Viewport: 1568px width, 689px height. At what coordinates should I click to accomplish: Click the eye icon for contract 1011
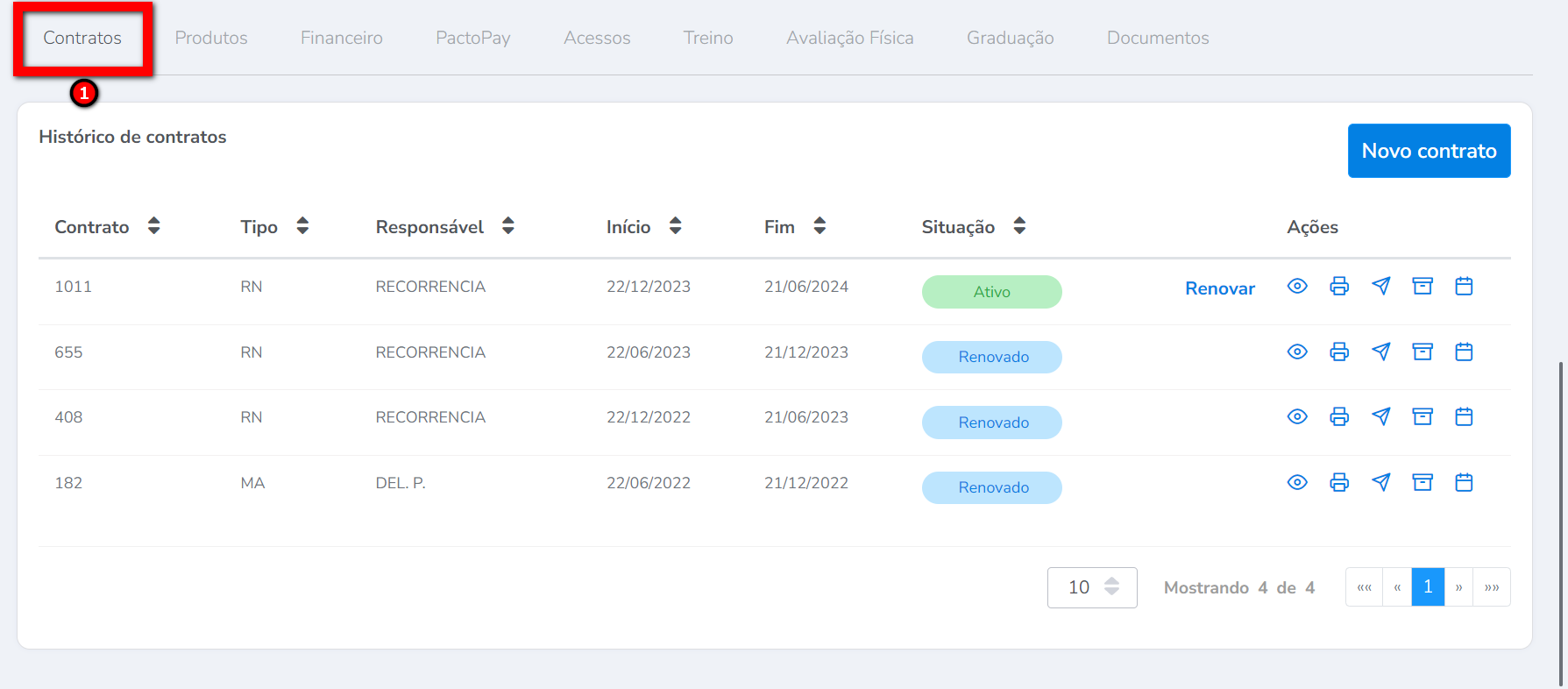[x=1297, y=286]
